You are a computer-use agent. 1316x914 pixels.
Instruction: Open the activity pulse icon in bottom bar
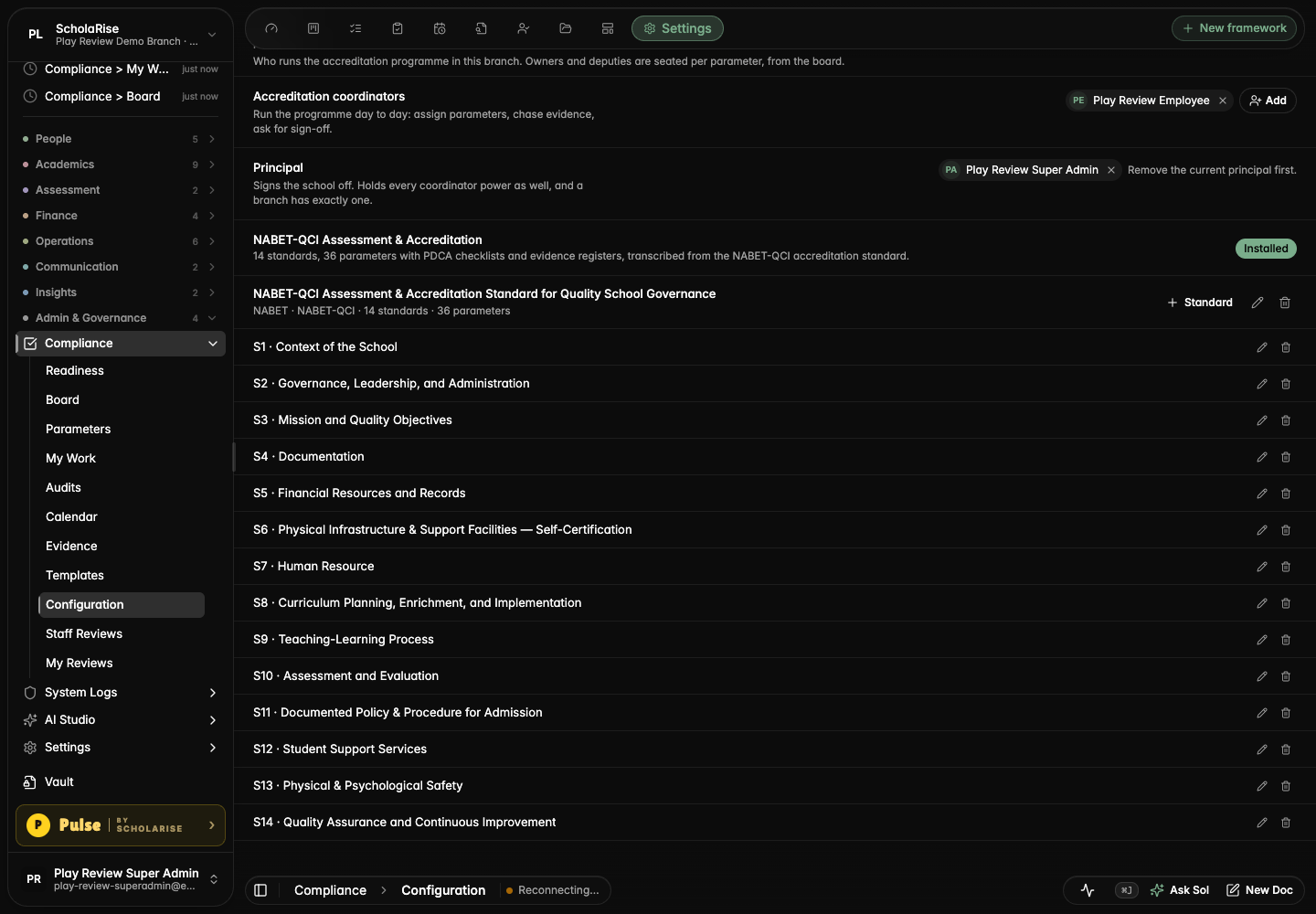point(1088,890)
